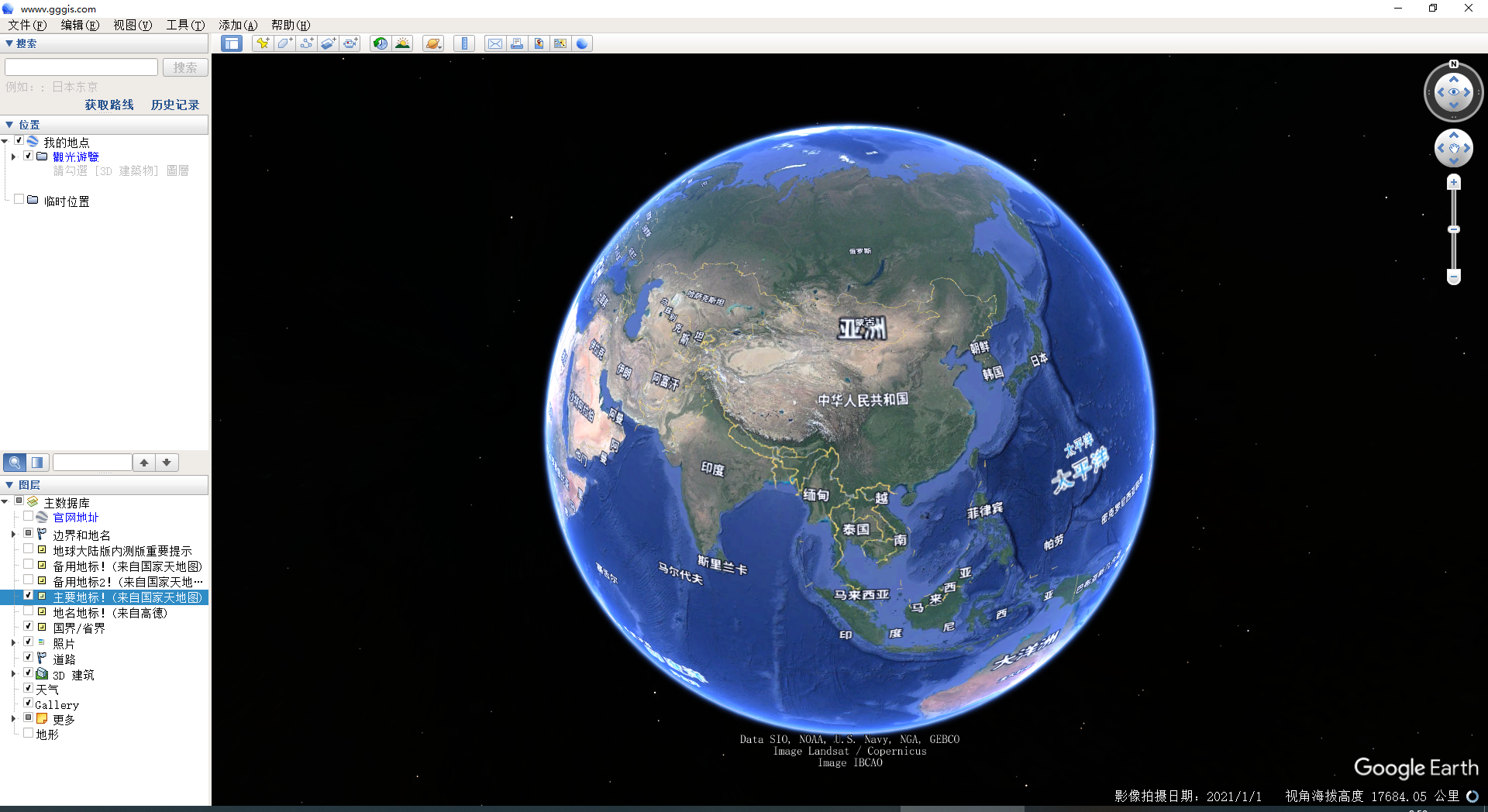Click the zoom slider handle
The image size is (1488, 812).
click(1454, 229)
